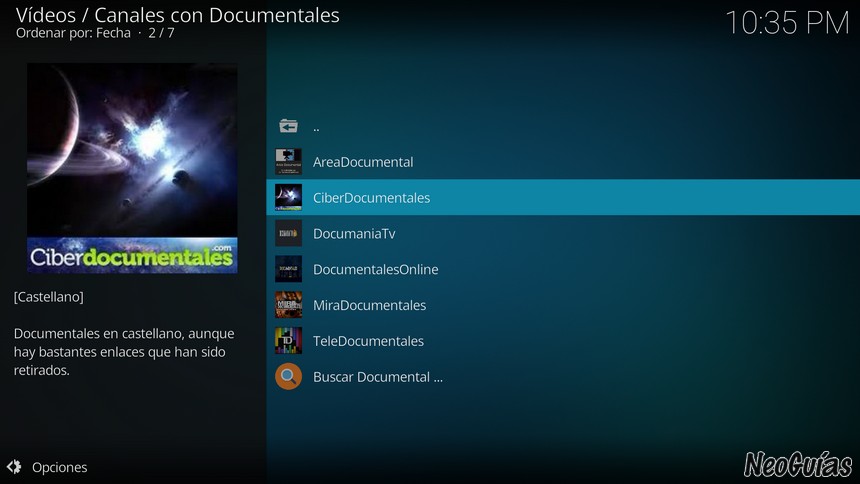
Task: Choose the DocumentalesOnline channel
Action: click(x=563, y=269)
